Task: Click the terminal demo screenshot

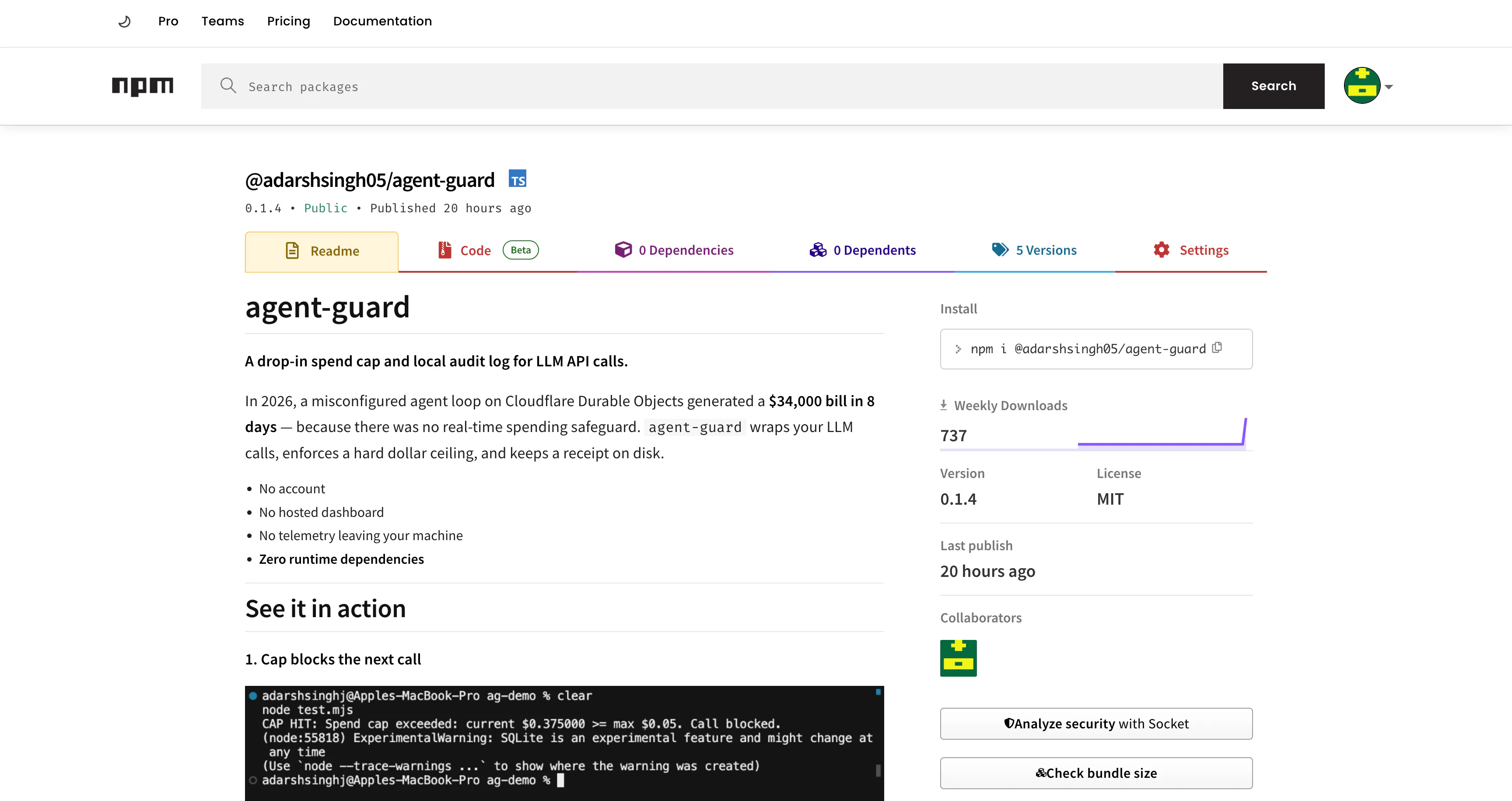Action: (564, 744)
